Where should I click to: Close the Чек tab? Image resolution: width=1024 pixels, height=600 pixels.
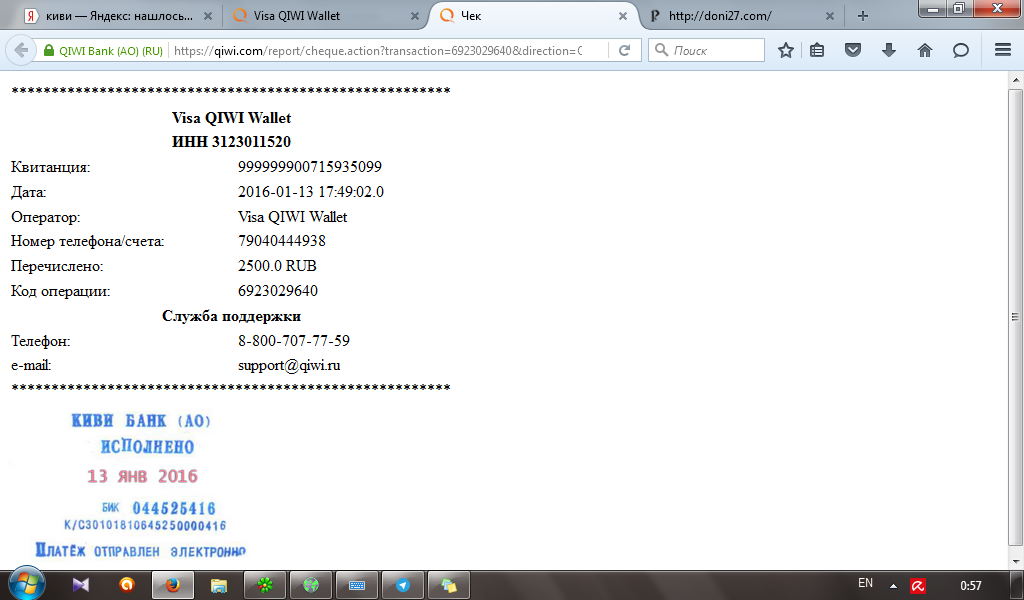click(x=623, y=16)
